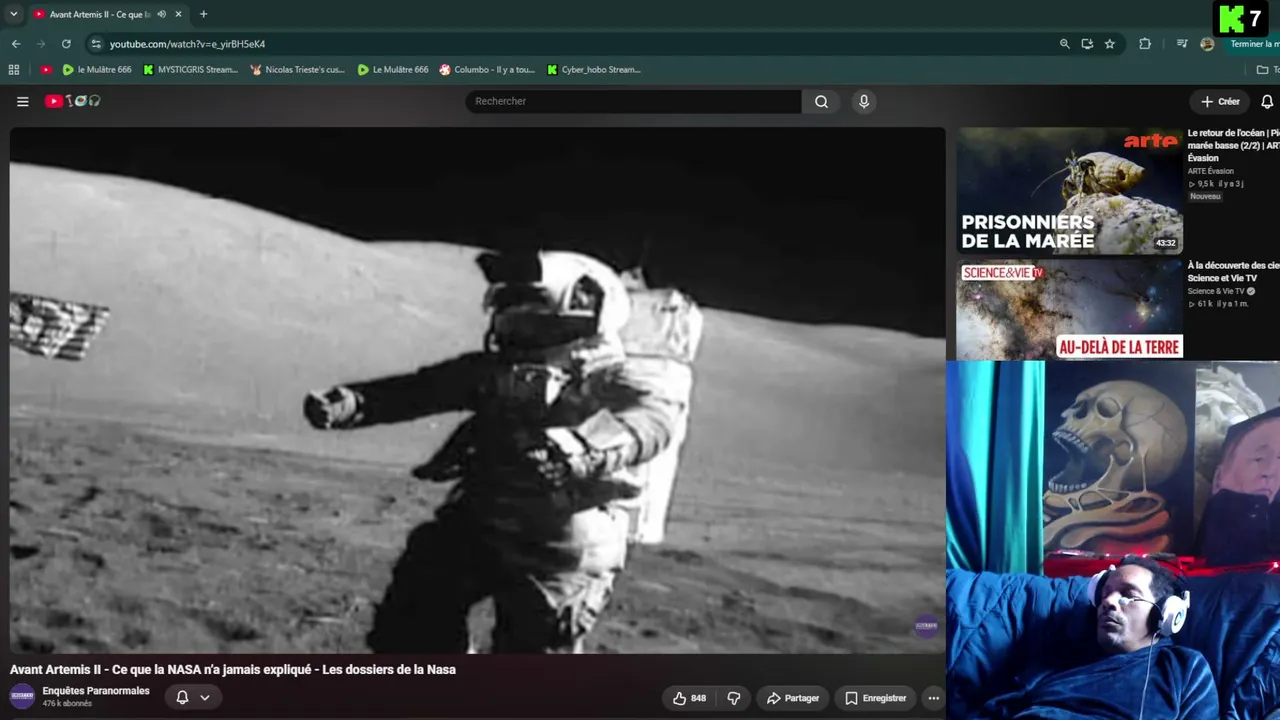Open the Cyber_hobo Stream bookmark
The height and width of the screenshot is (720, 1280).
[x=593, y=70]
